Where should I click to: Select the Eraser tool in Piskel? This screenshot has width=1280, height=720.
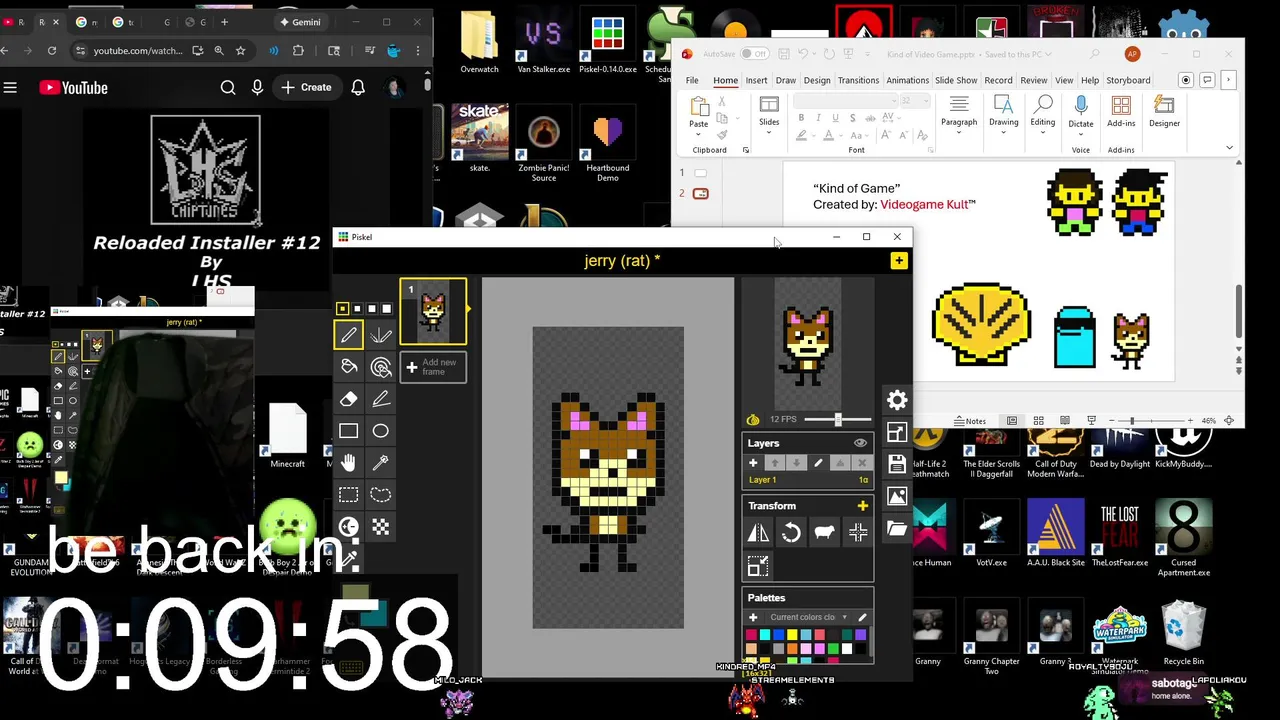[x=348, y=399]
